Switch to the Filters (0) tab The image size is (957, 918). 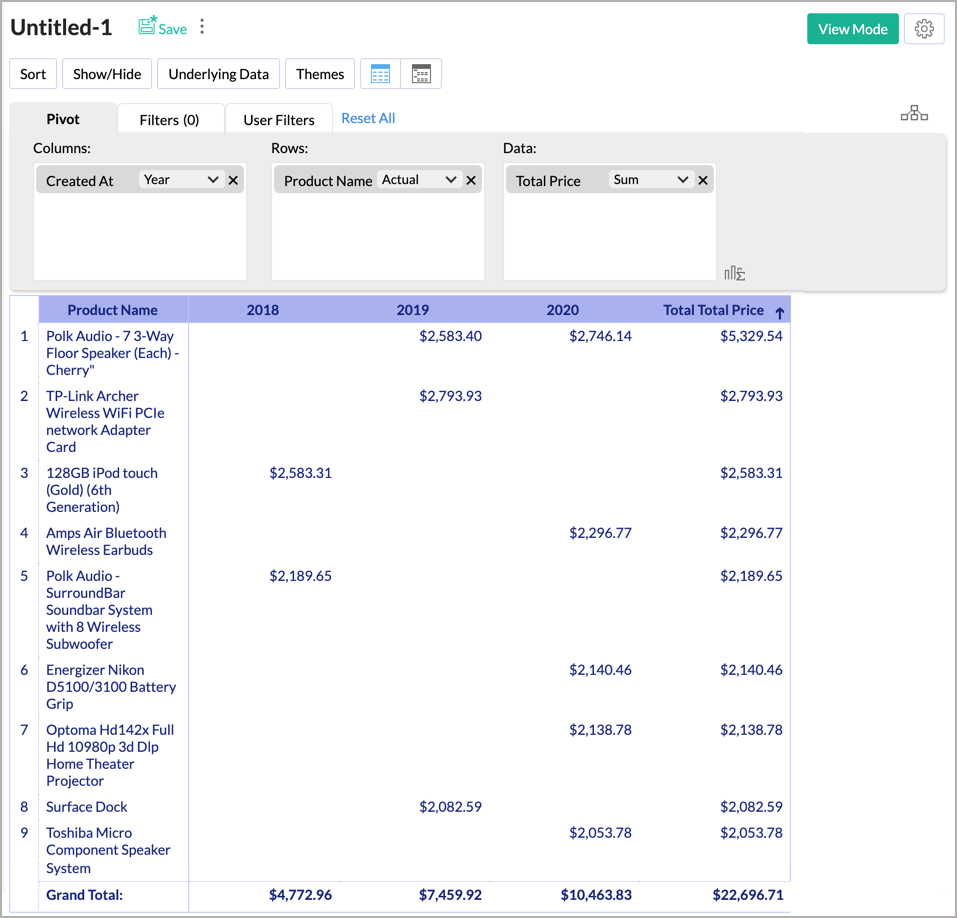pyautogui.click(x=169, y=120)
